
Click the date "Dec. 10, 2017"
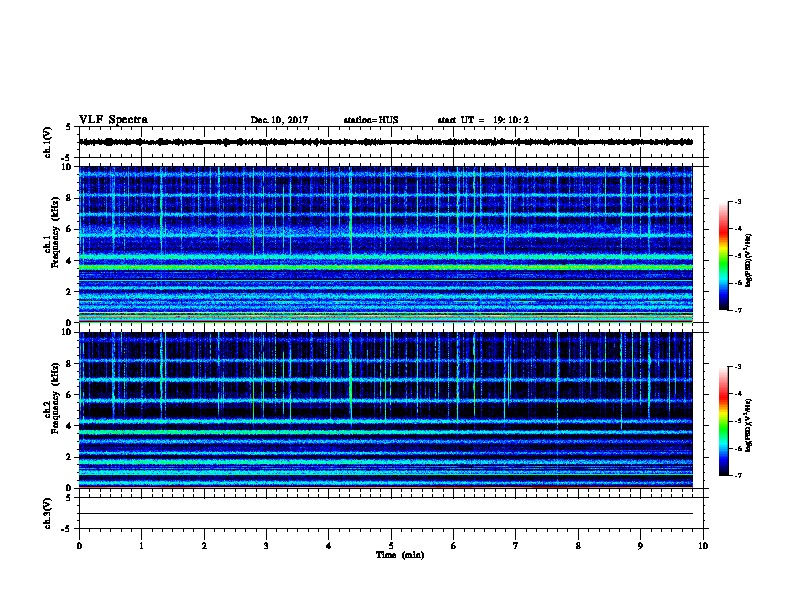point(279,120)
